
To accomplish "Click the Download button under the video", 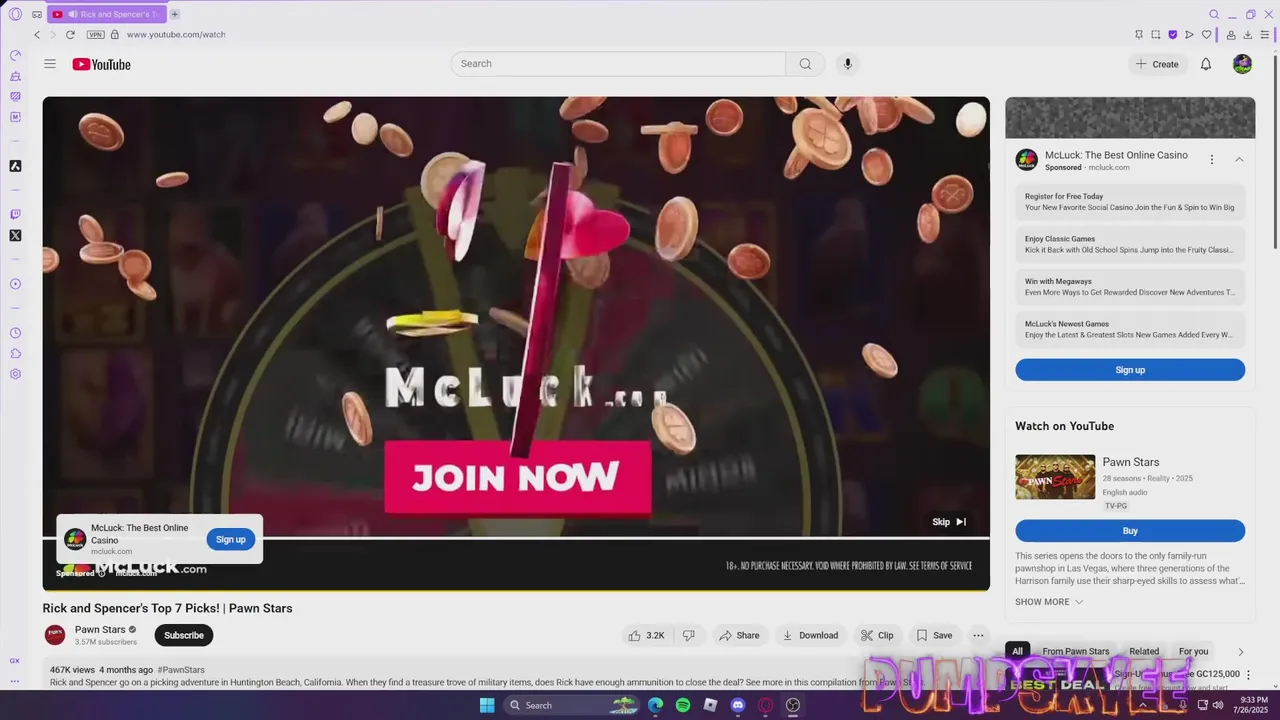I will tap(810, 635).
